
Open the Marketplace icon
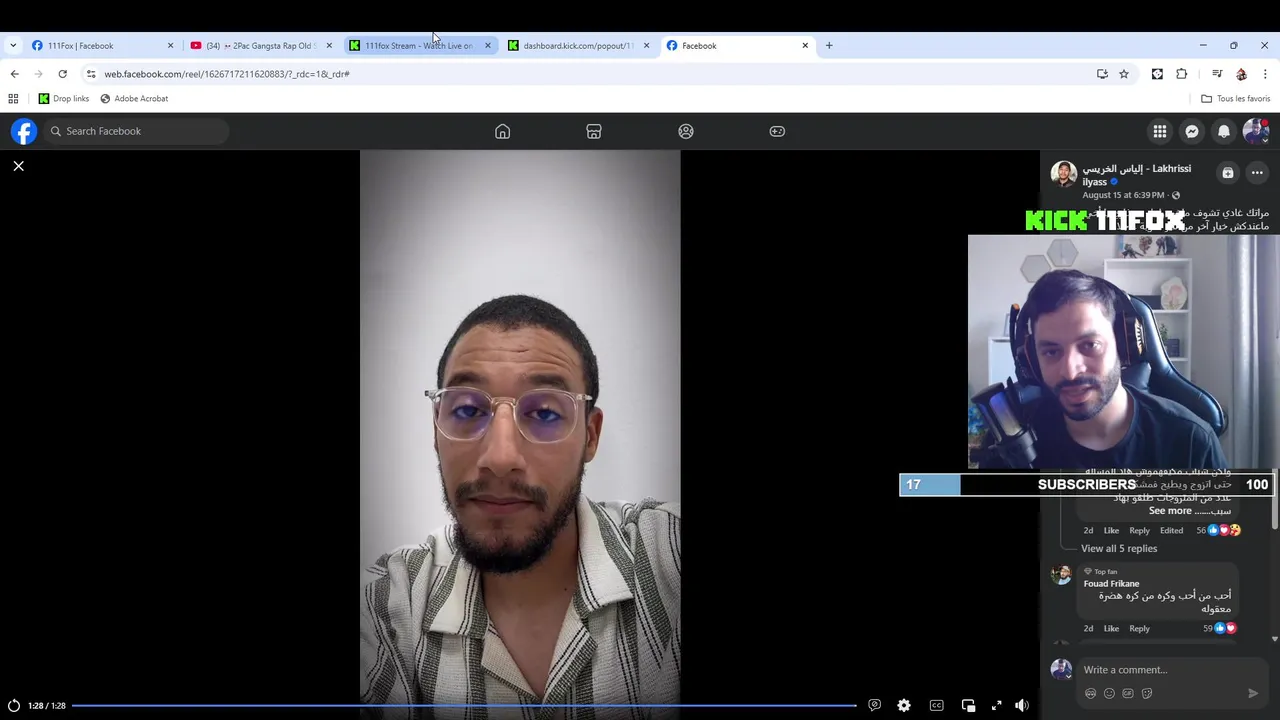594,131
